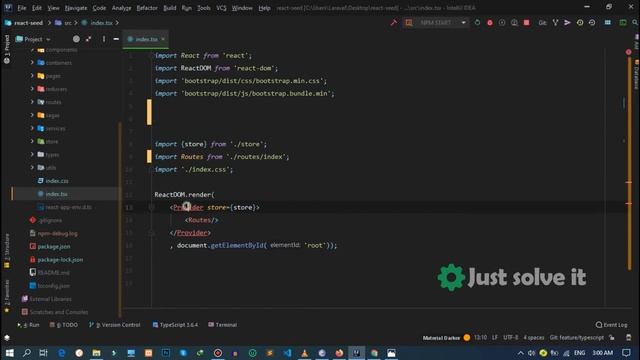This screenshot has width=640, height=360.
Task: Expand the services folder
Action: tap(32, 128)
